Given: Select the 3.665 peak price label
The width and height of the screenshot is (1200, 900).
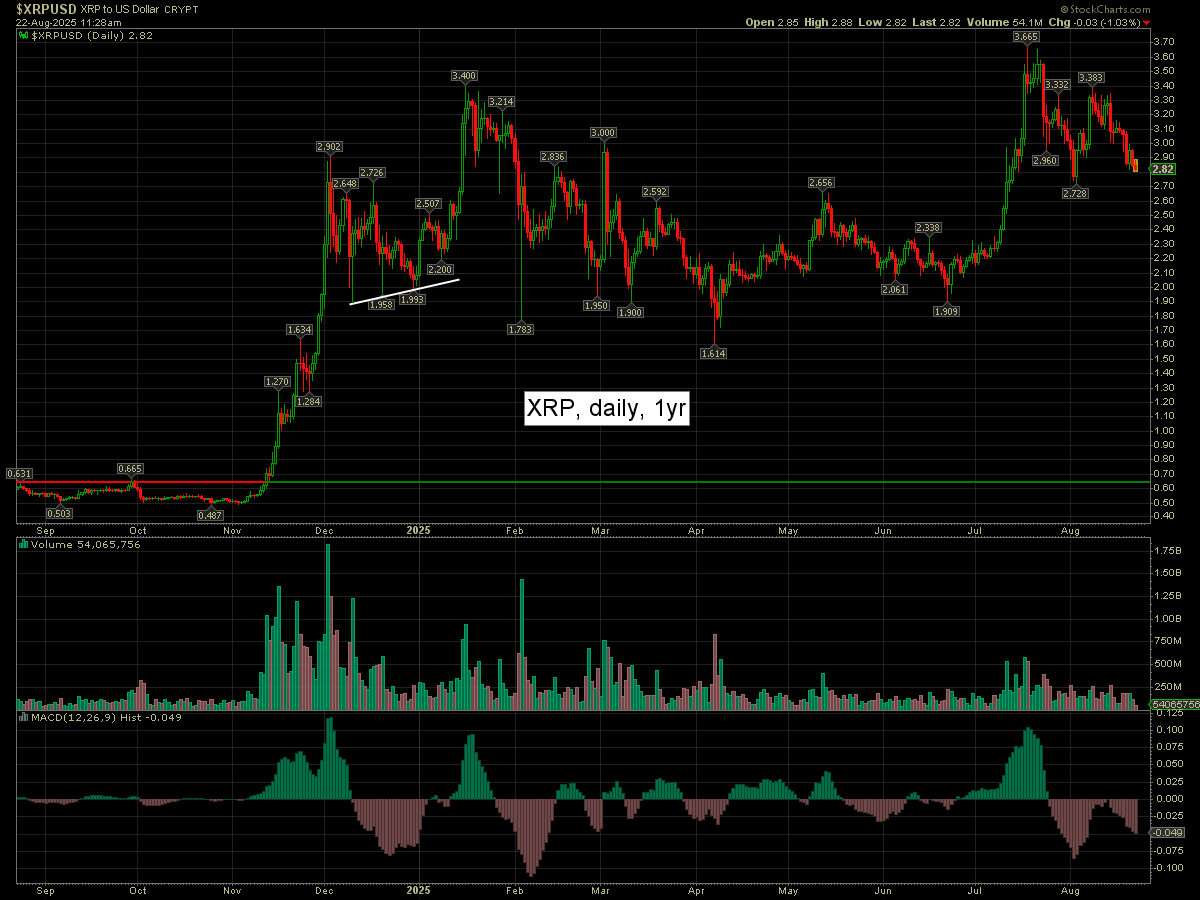Looking at the screenshot, I should coord(1025,37).
